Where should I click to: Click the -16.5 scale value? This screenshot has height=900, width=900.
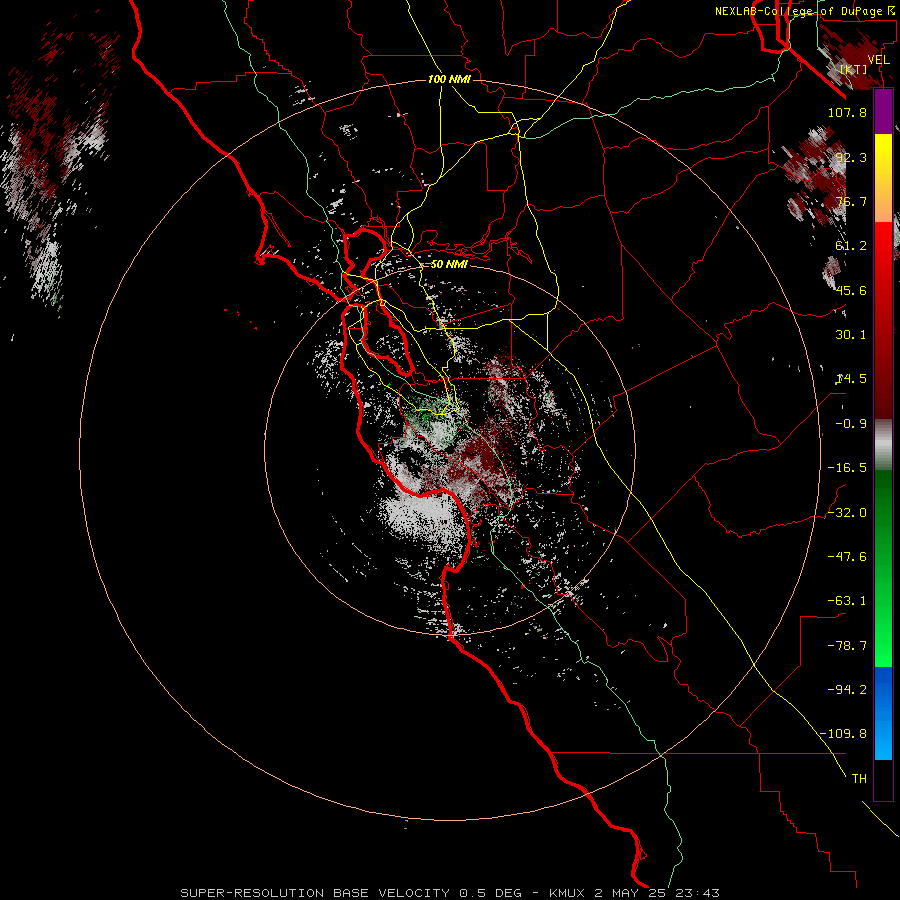pyautogui.click(x=847, y=468)
